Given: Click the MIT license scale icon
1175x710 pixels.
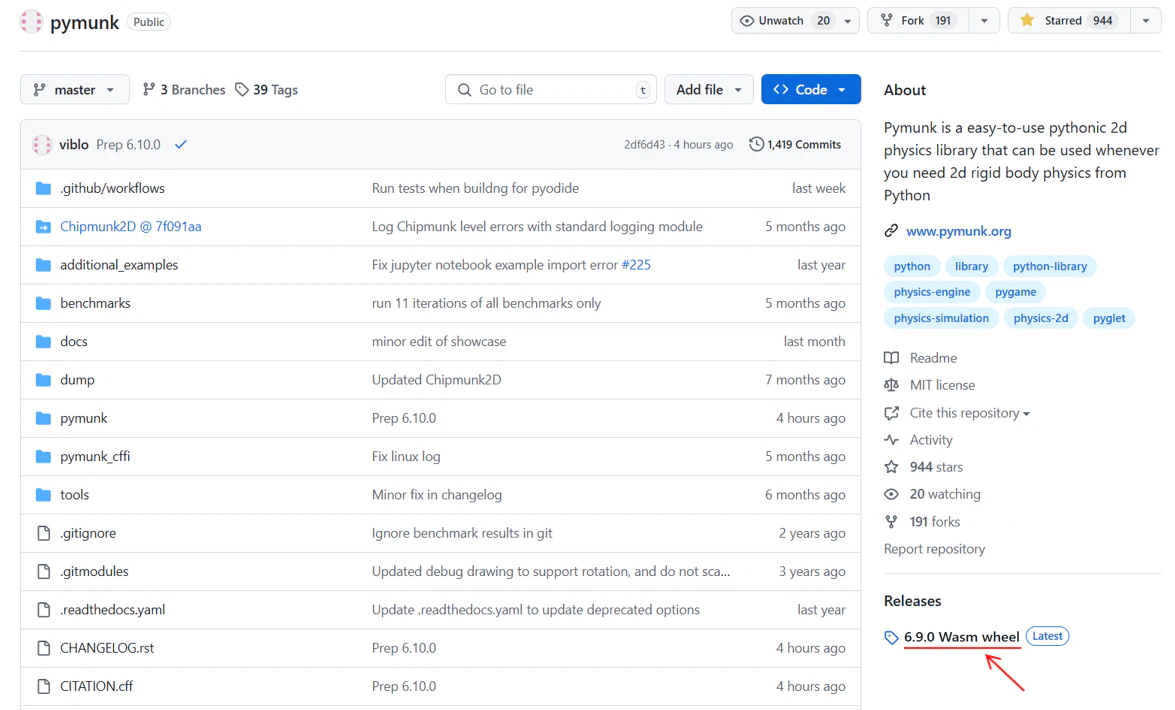Looking at the screenshot, I should [x=891, y=385].
